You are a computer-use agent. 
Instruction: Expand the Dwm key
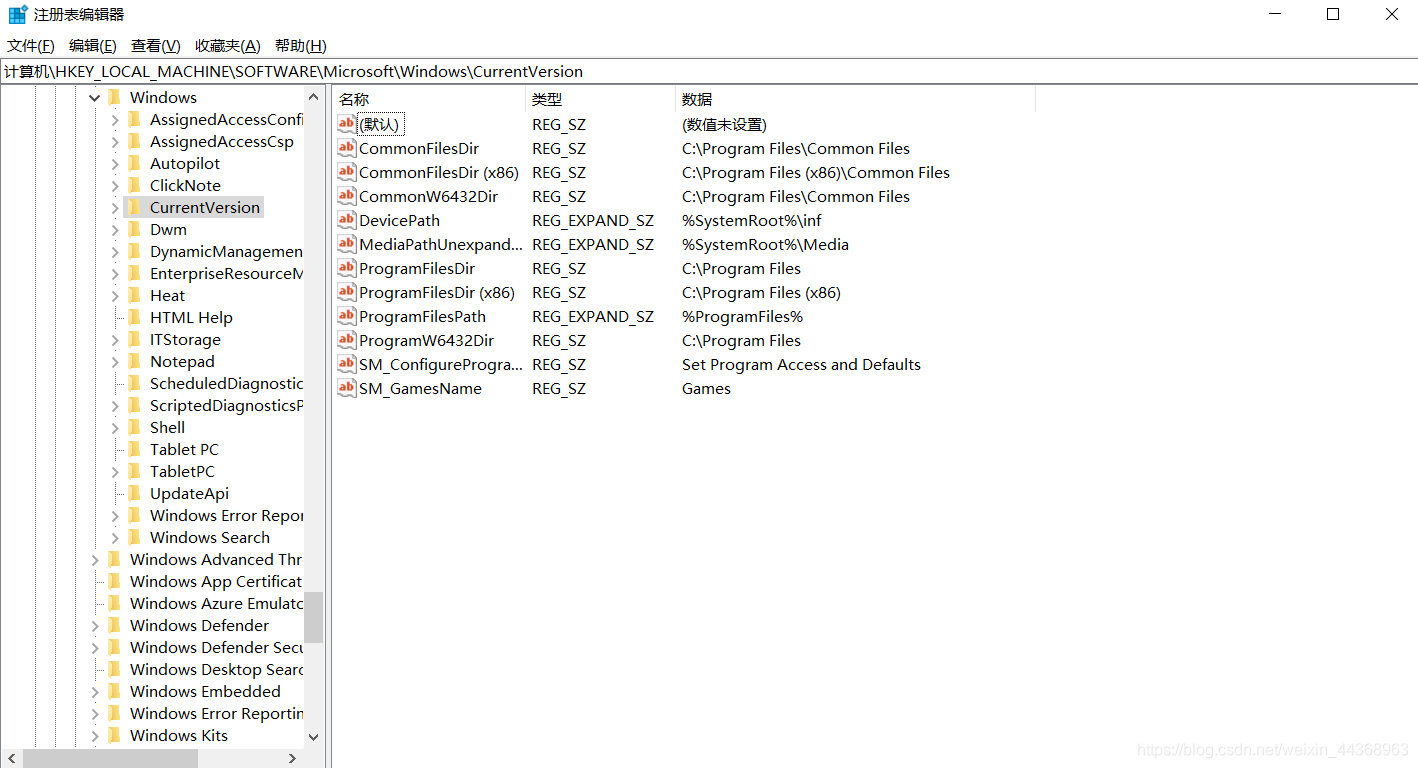(x=115, y=229)
